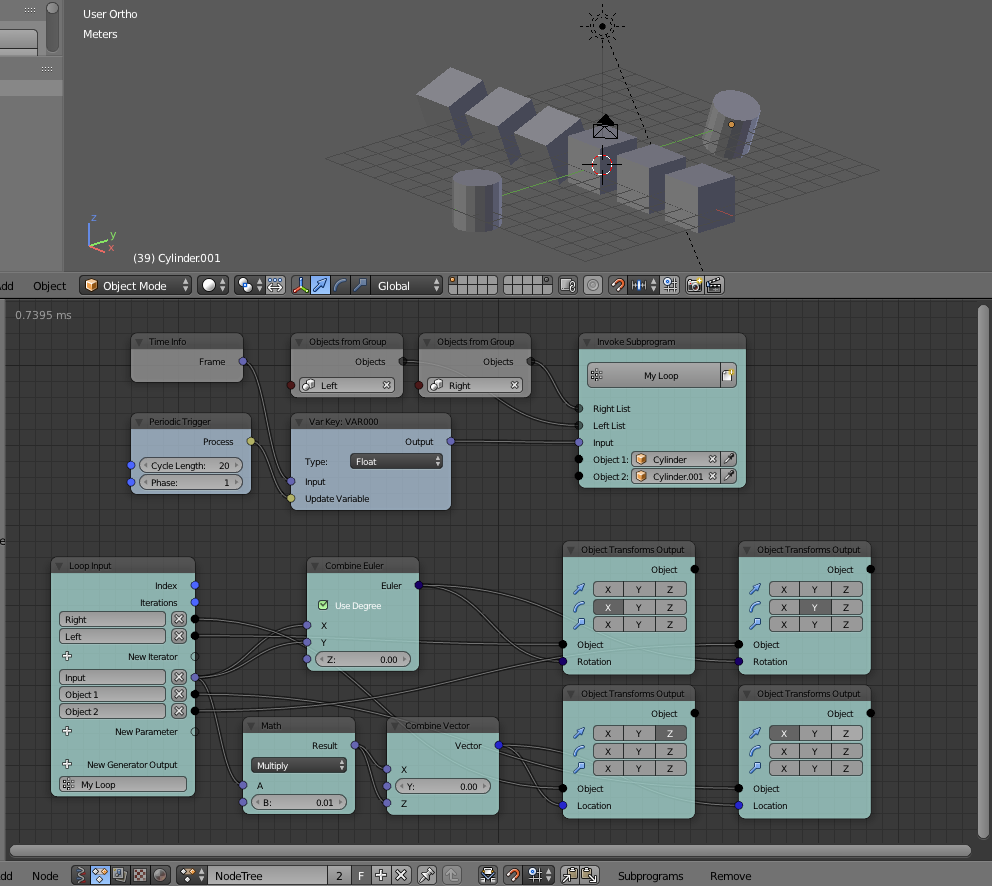Toggle the Z rotation output in Object Transforms Output
Image resolution: width=992 pixels, height=886 pixels.
(x=671, y=607)
